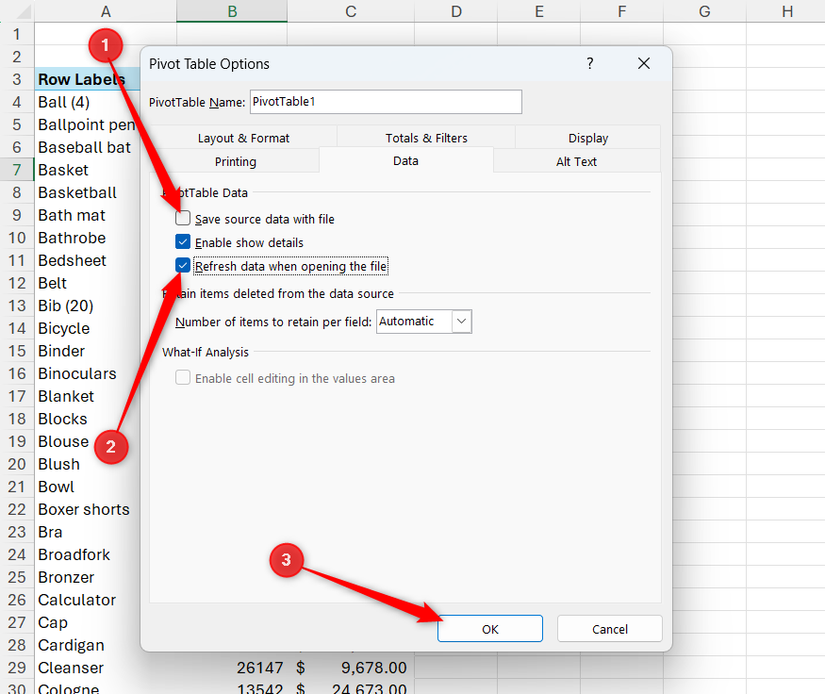This screenshot has height=694, width=825.
Task: Select the row 7 header
Action: [x=16, y=170]
